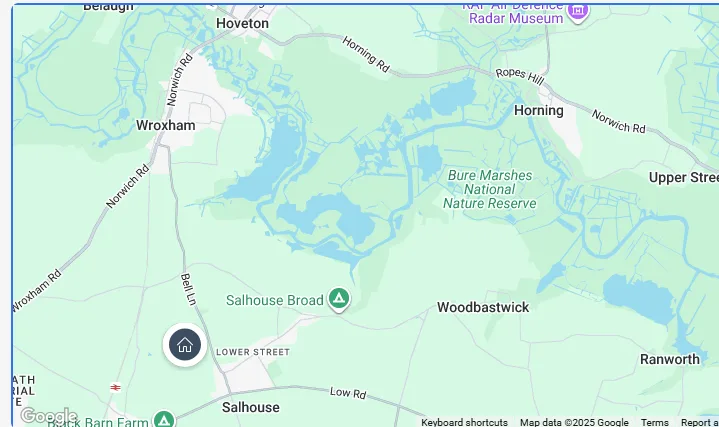Click the Salhouse Broad text label
This screenshot has width=719, height=427.
pyautogui.click(x=275, y=300)
